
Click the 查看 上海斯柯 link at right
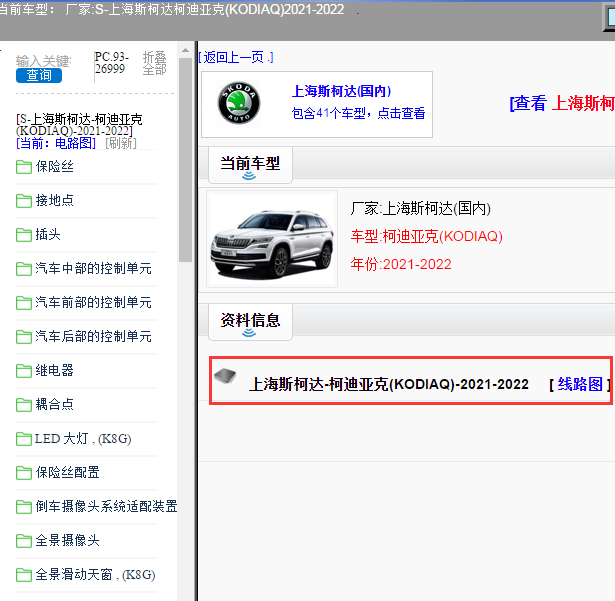[562, 104]
